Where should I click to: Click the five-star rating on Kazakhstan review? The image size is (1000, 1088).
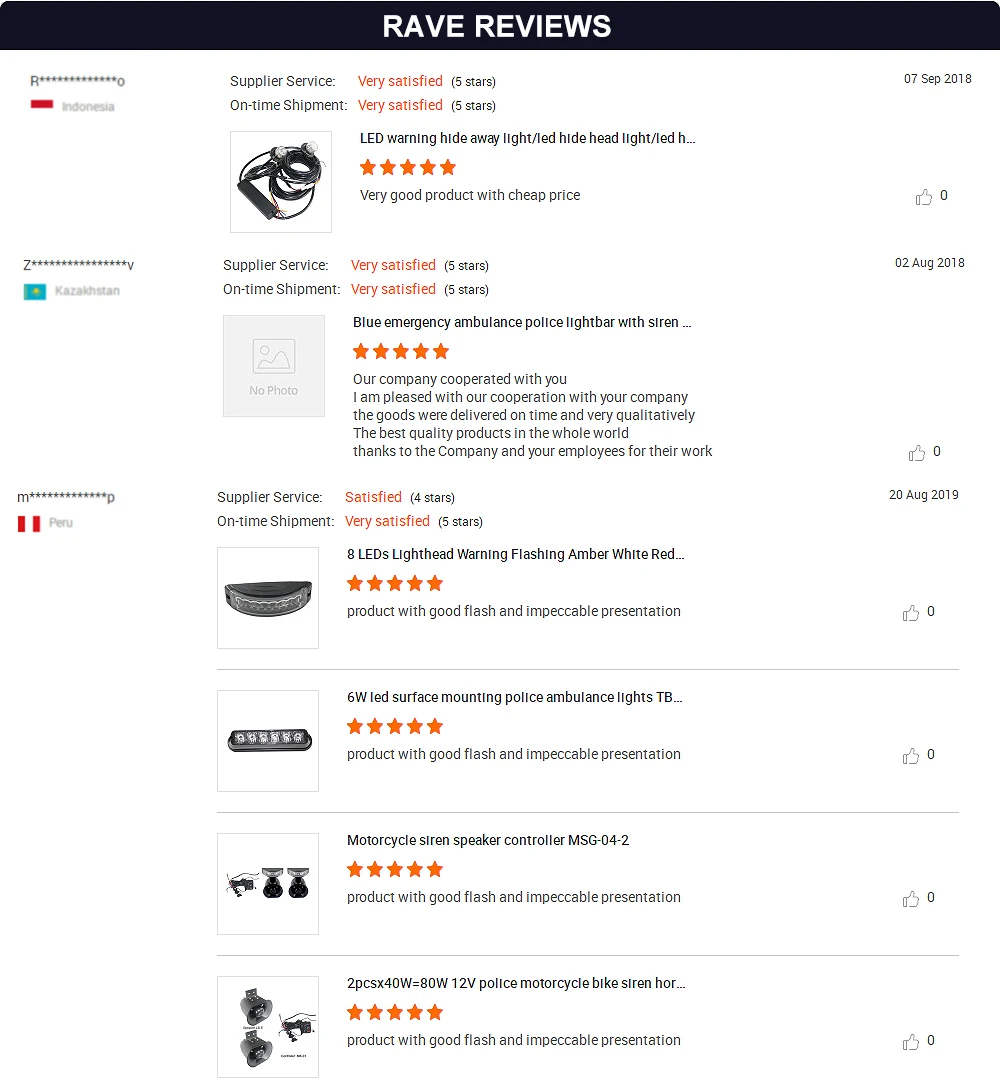point(401,351)
